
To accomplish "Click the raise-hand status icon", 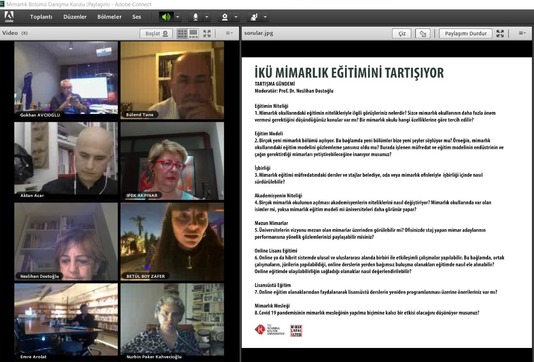I will click(x=254, y=17).
